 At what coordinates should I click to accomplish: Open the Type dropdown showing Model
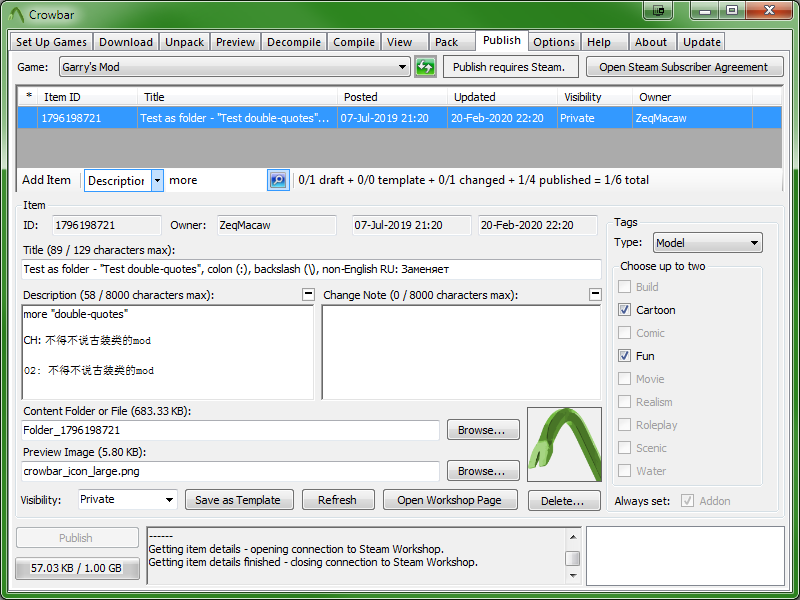coord(708,243)
